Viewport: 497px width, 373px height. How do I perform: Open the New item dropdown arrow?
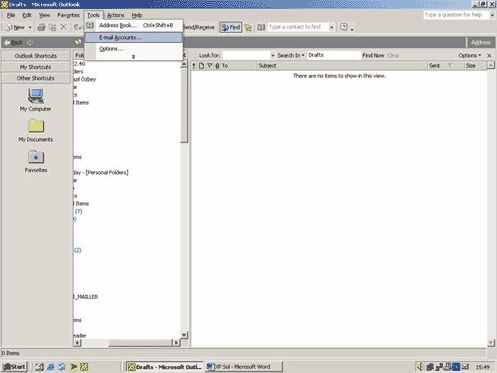[x=30, y=27]
